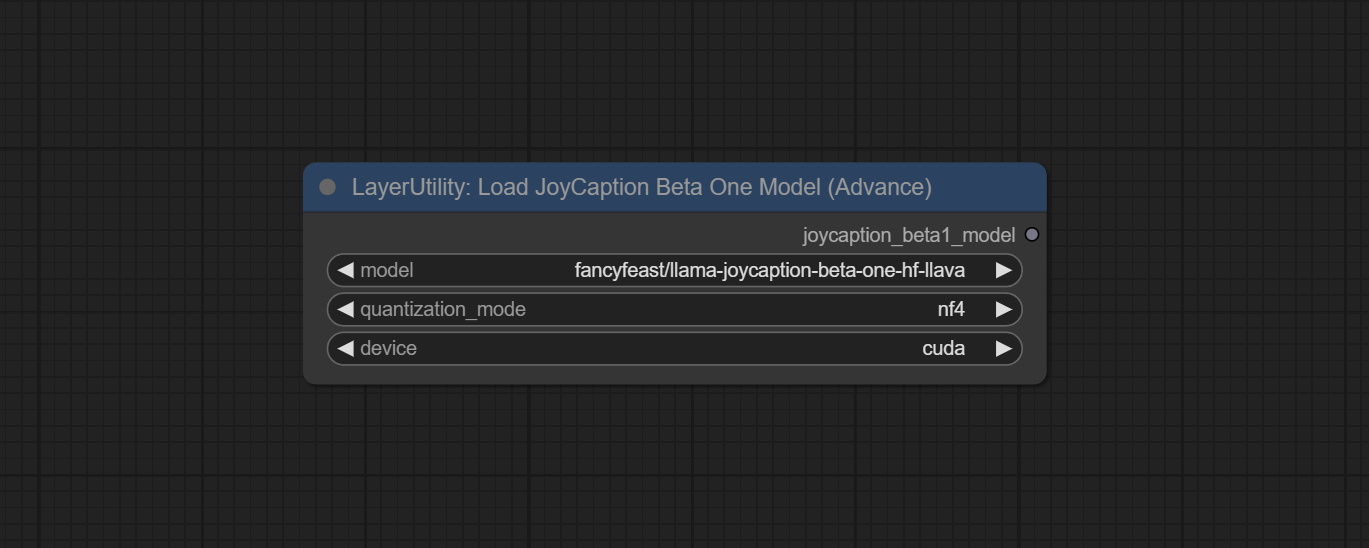Switch to previous model with left arrow
The width and height of the screenshot is (1369, 548).
tap(345, 270)
